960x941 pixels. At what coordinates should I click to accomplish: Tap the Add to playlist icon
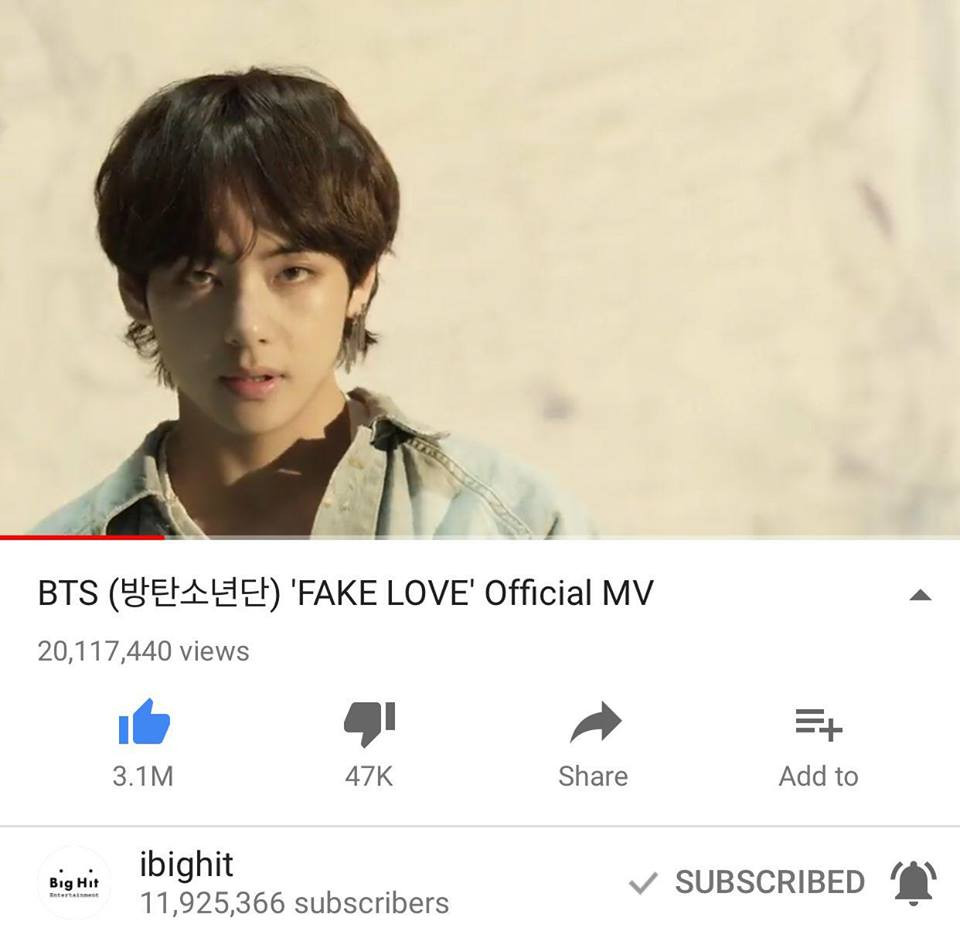(819, 724)
